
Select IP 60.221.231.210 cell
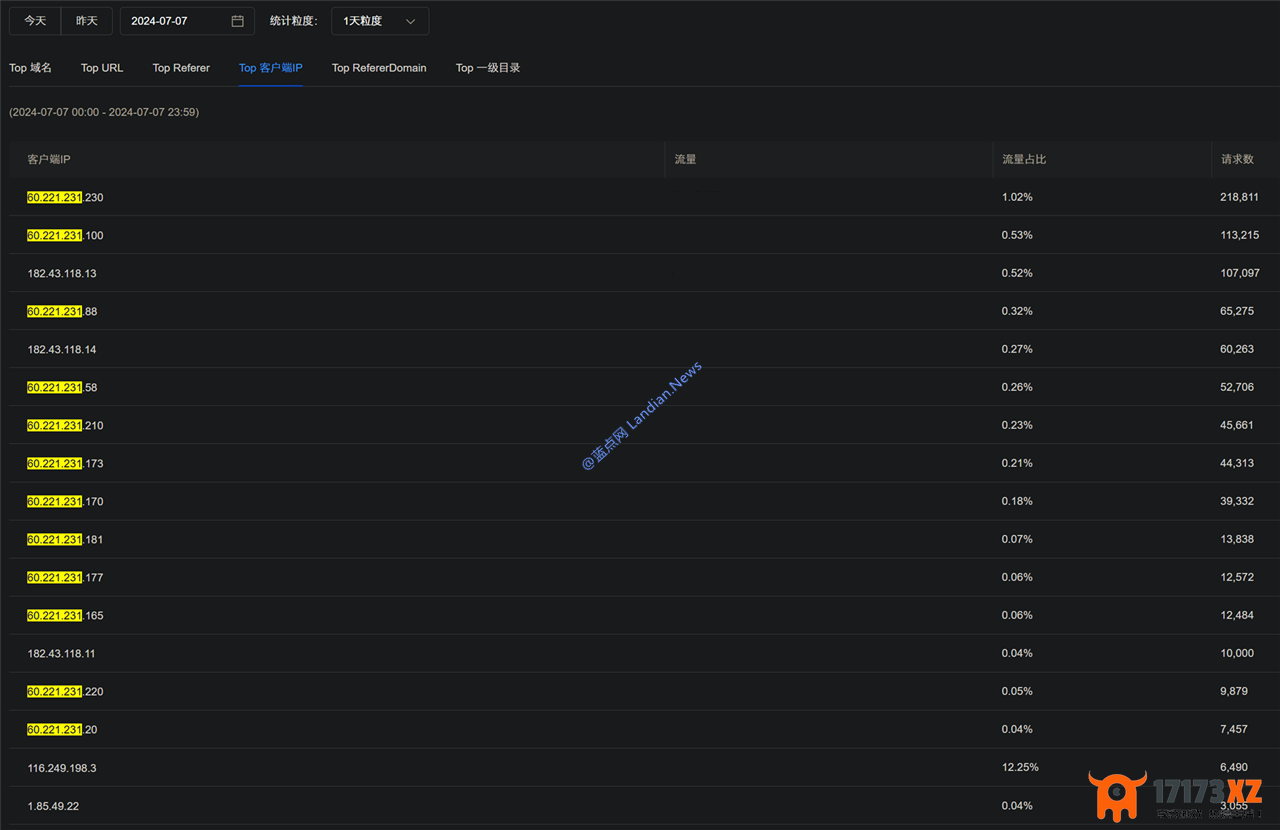tap(65, 425)
